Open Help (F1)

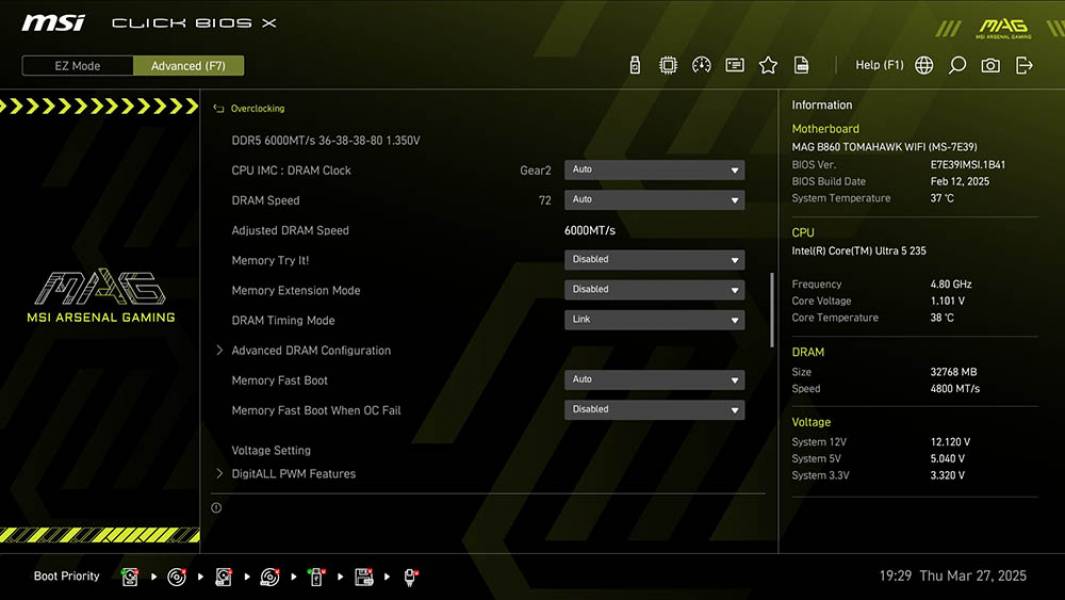[880, 65]
